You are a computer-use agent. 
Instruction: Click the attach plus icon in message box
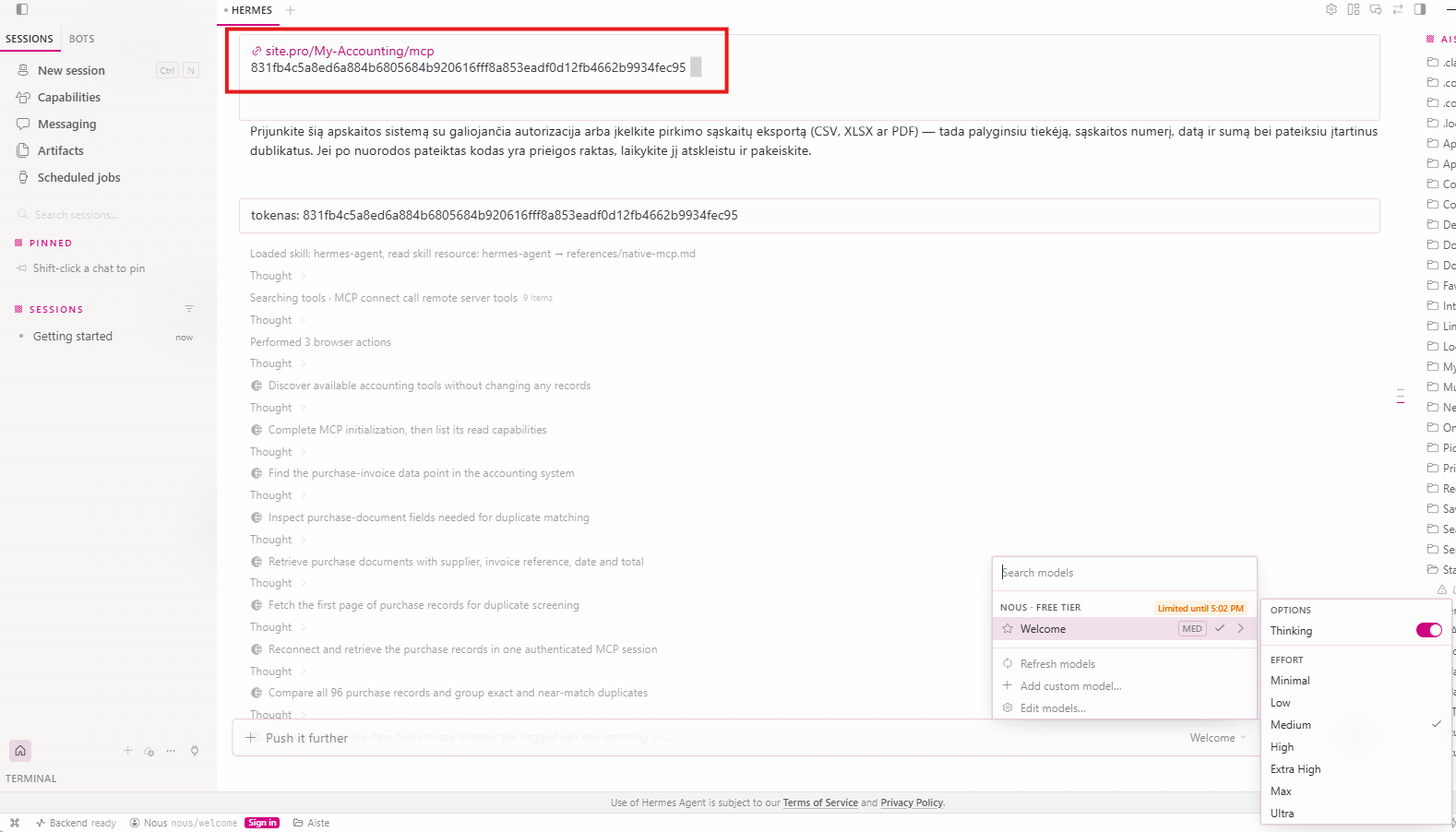point(251,738)
